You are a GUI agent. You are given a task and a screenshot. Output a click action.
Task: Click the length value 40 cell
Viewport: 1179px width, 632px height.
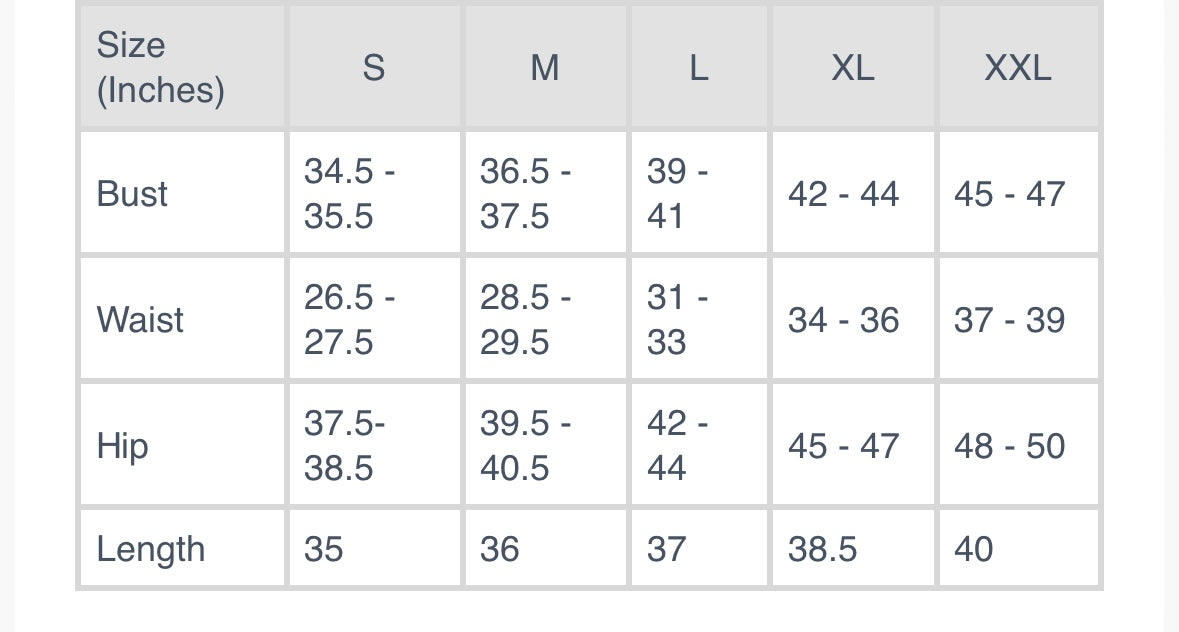973,549
